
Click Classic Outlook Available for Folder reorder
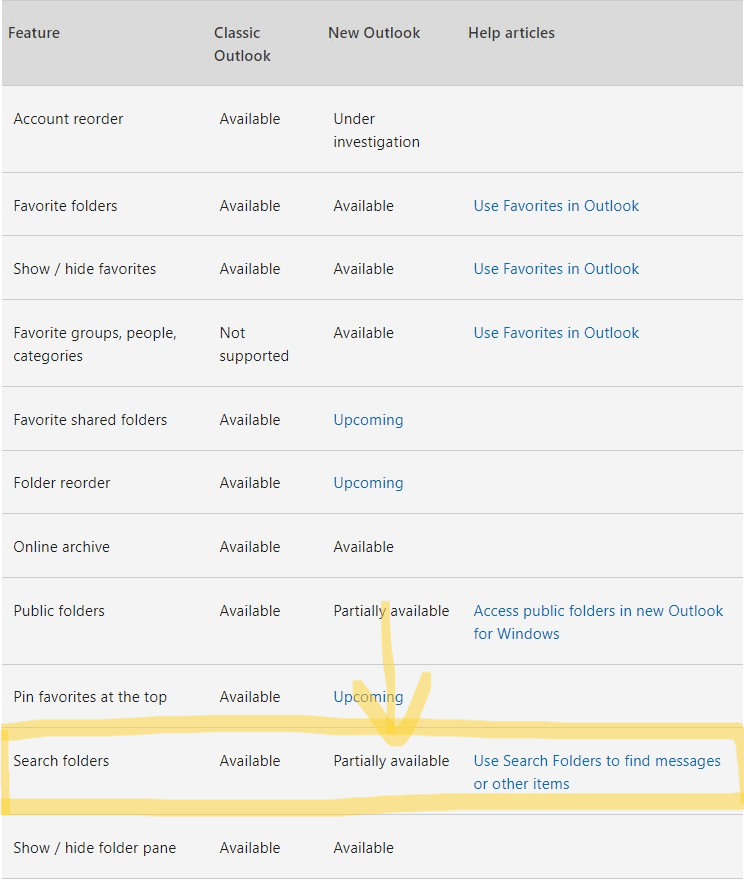click(250, 483)
